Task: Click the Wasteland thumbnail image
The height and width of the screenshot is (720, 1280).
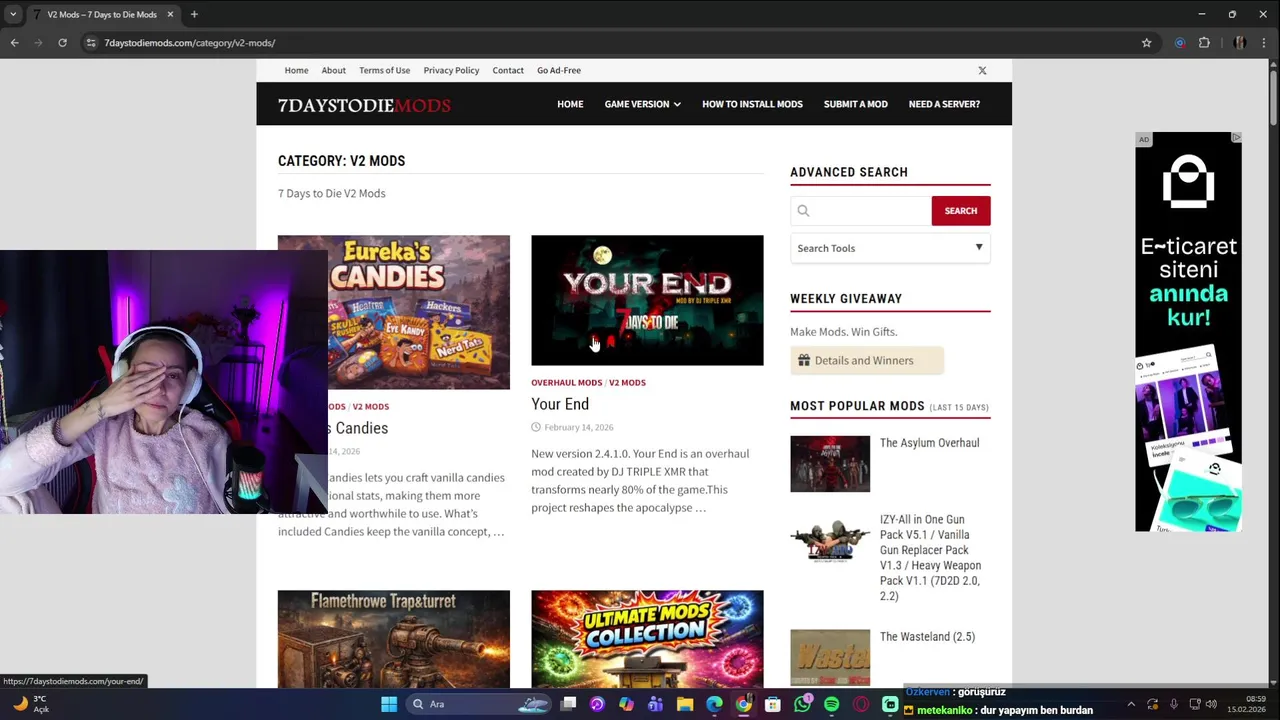Action: (x=830, y=657)
